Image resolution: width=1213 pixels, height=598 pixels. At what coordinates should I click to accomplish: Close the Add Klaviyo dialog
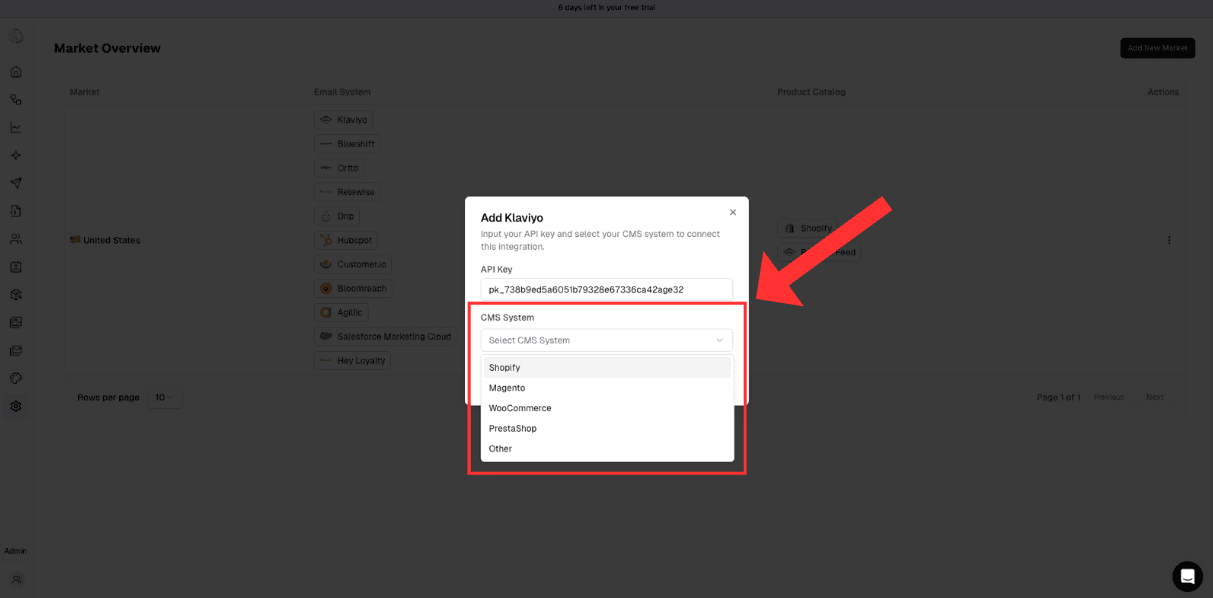[x=733, y=212]
